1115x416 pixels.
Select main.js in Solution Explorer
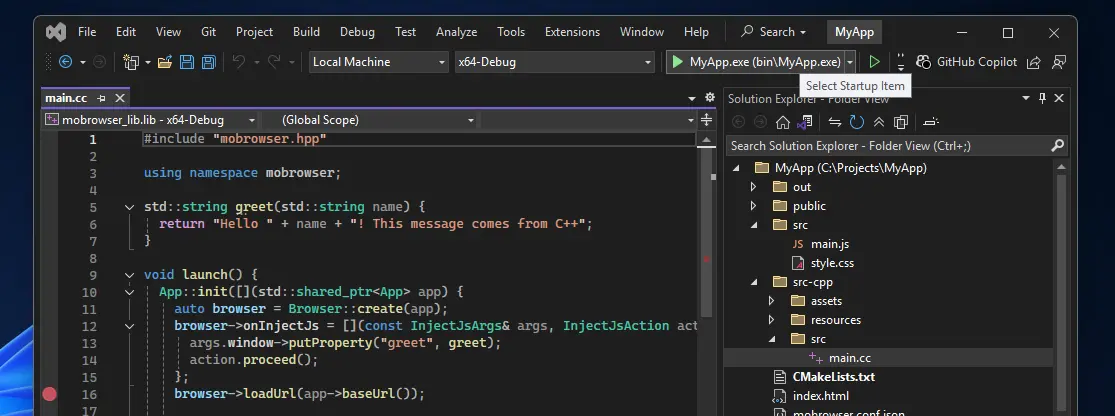pyautogui.click(x=830, y=244)
